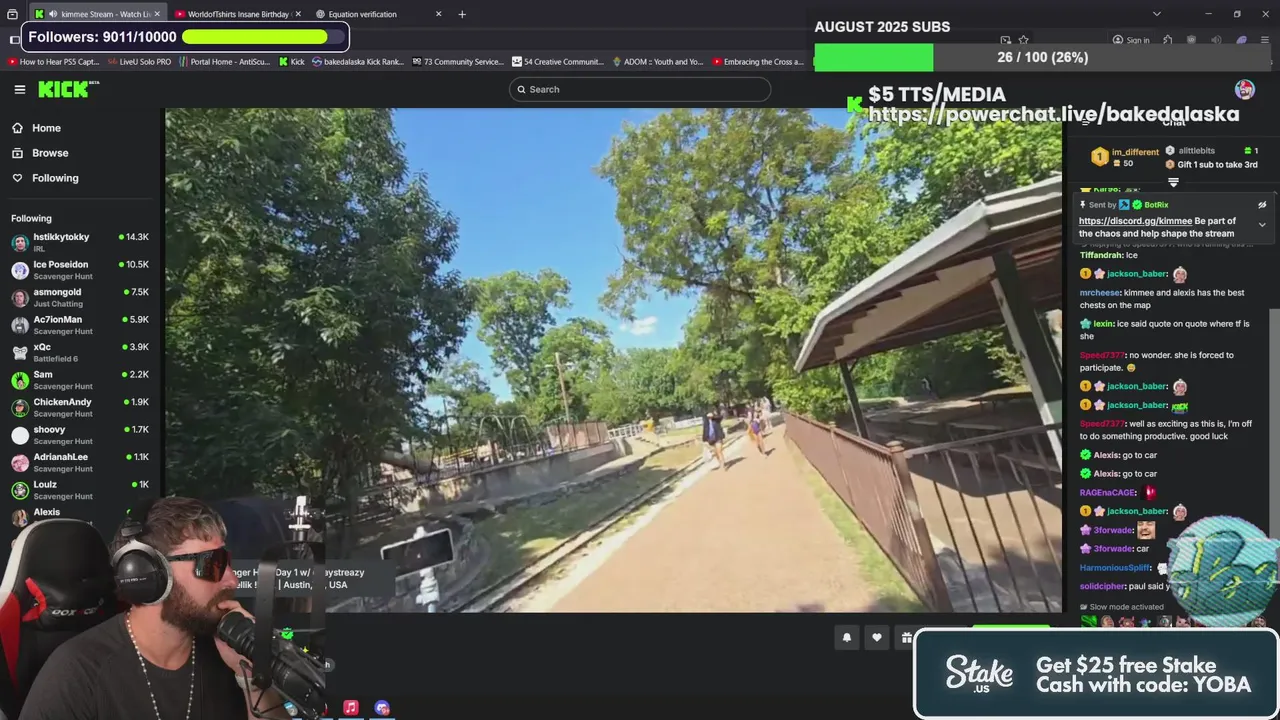
Task: Open the Kick hamburger menu
Action: pyautogui.click(x=19, y=89)
